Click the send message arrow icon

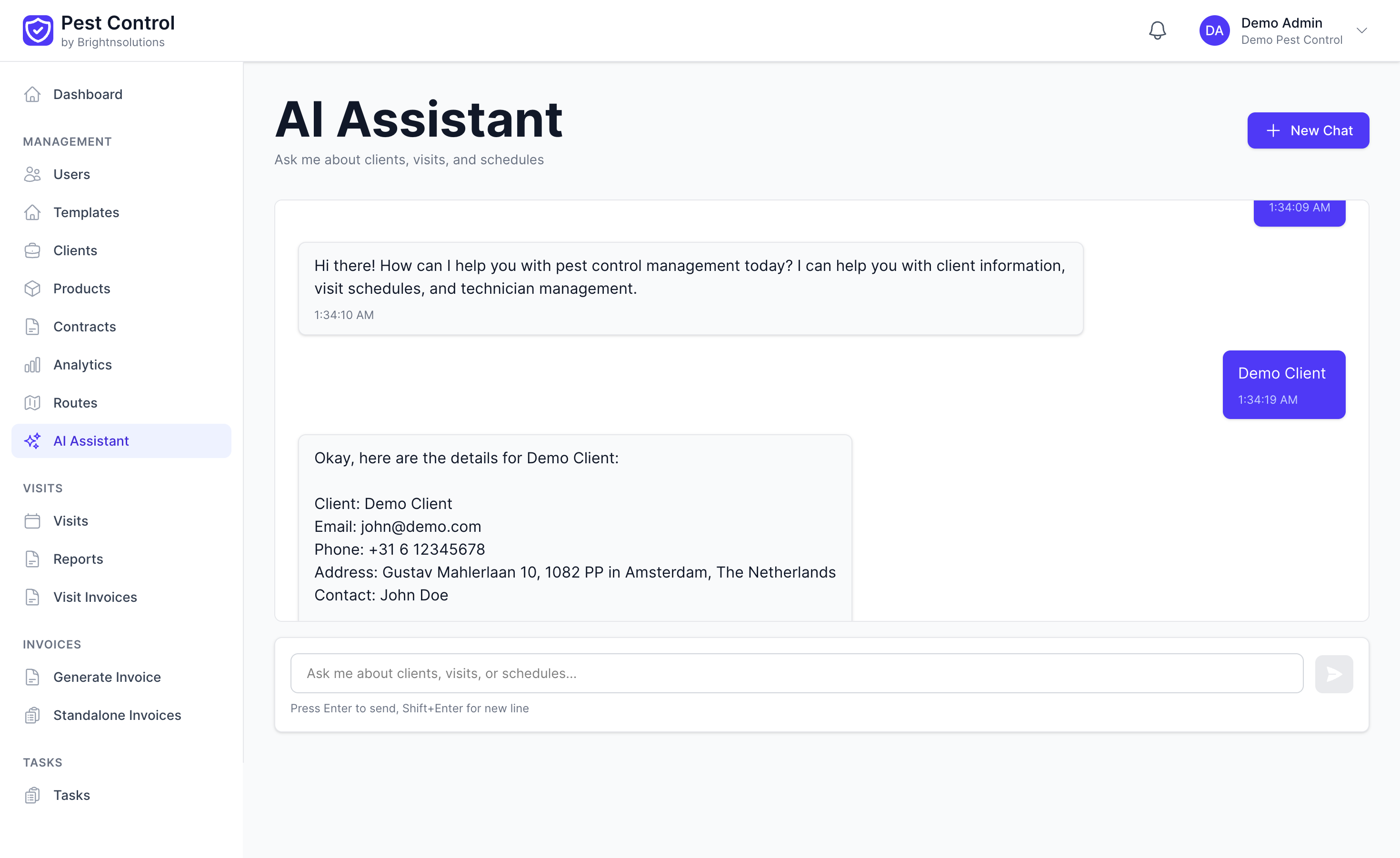point(1333,674)
